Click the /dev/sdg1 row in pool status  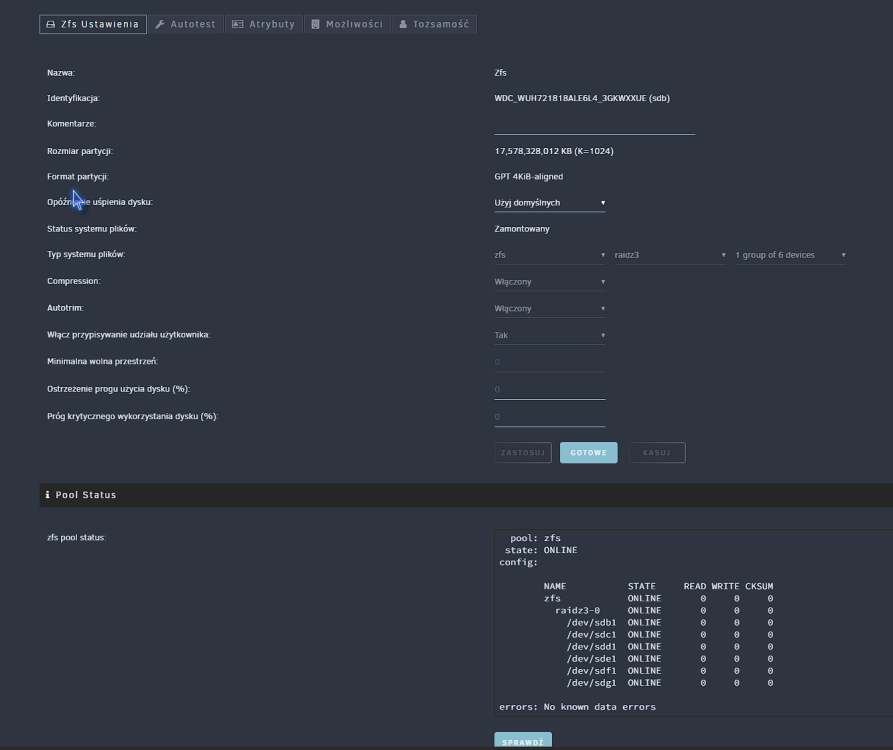pos(670,683)
